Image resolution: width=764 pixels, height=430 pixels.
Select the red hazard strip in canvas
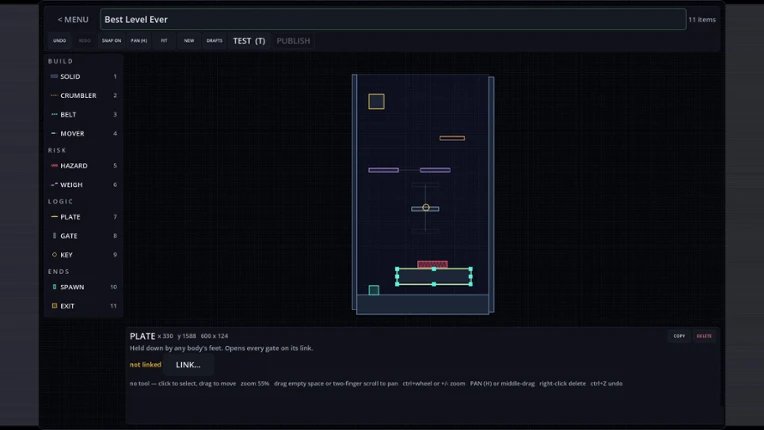[x=432, y=264]
